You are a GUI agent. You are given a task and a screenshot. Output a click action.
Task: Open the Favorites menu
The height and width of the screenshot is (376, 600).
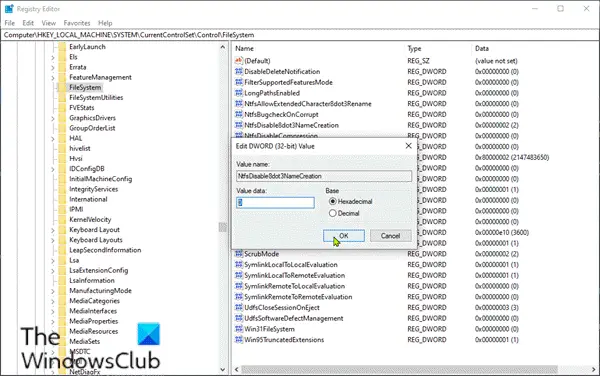pos(77,23)
